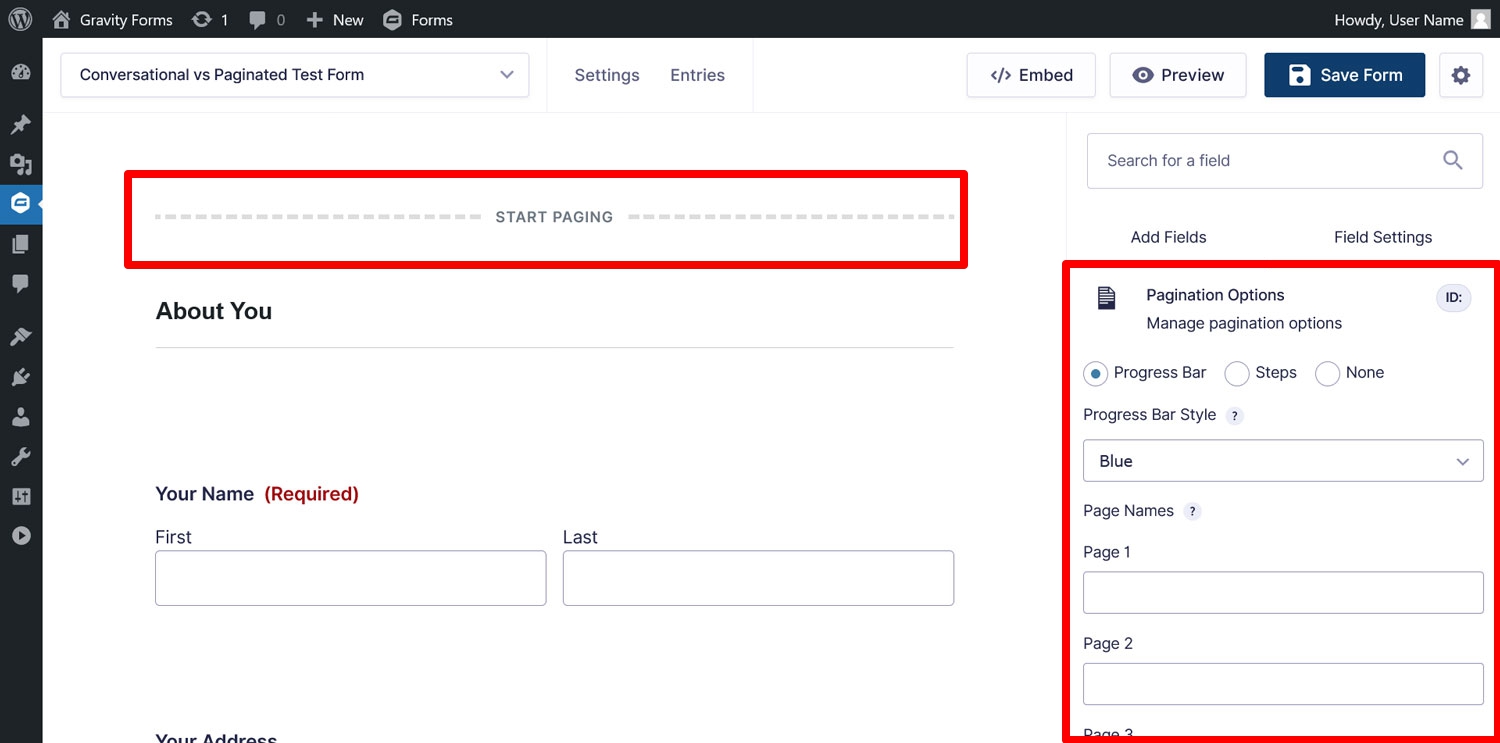Select the None radio option

coord(1327,374)
